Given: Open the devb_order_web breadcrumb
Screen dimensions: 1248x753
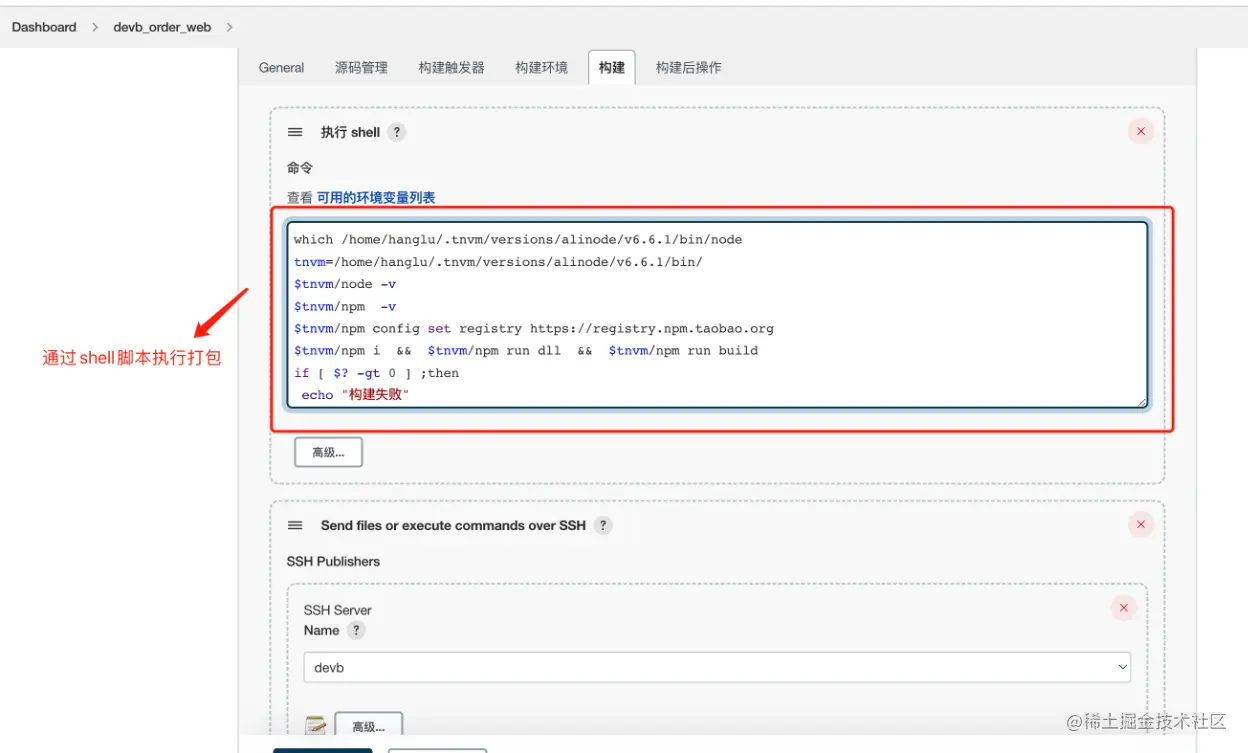Looking at the screenshot, I should [x=162, y=27].
